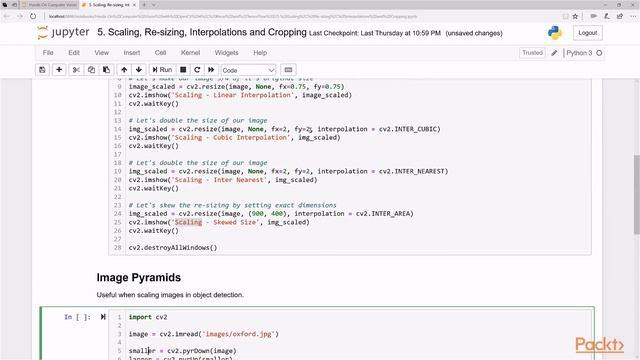The height and width of the screenshot is (360, 640).
Task: Click the line with cv2.INTER_AREA
Action: click(271, 213)
